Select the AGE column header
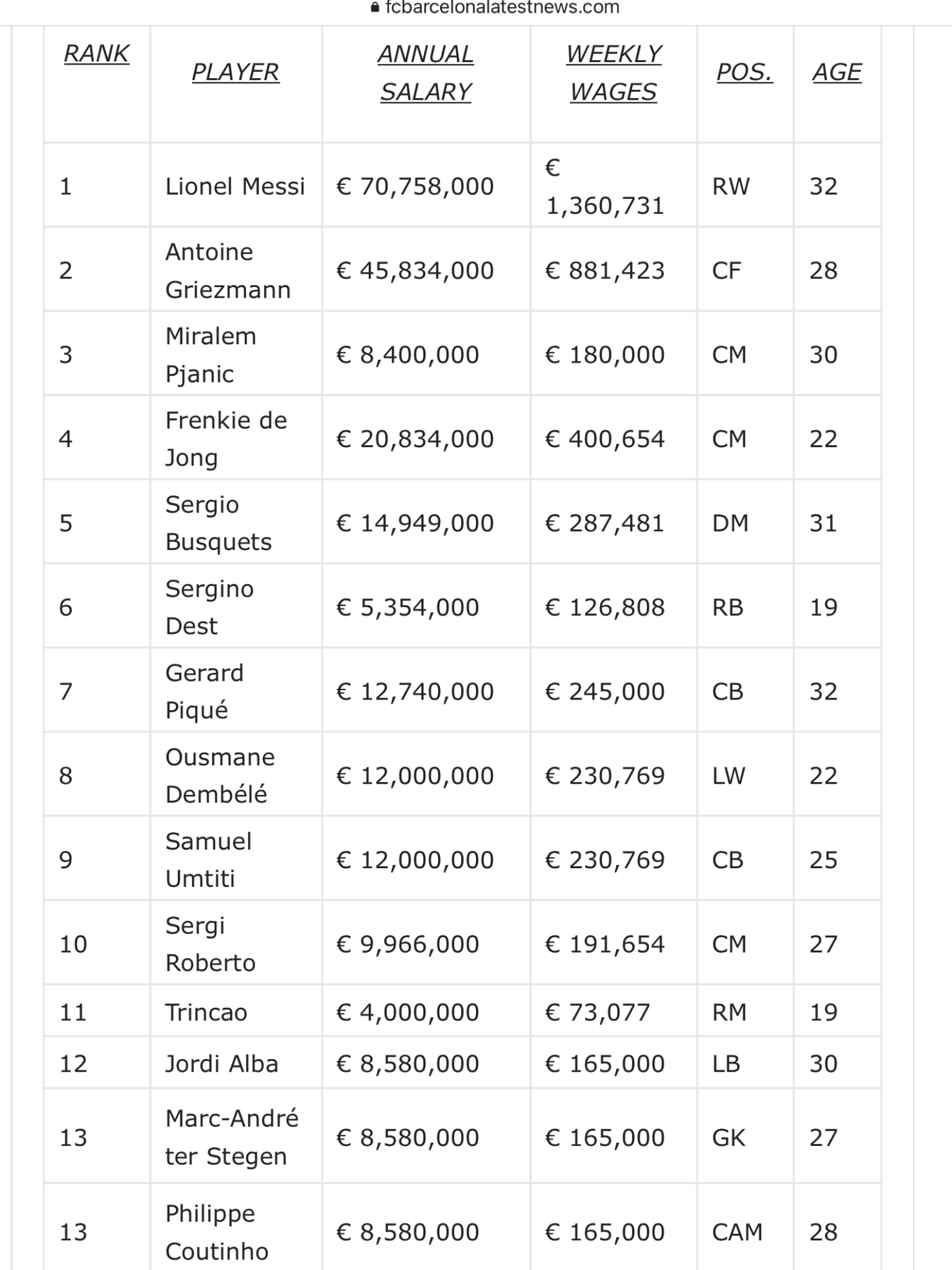 (x=837, y=73)
